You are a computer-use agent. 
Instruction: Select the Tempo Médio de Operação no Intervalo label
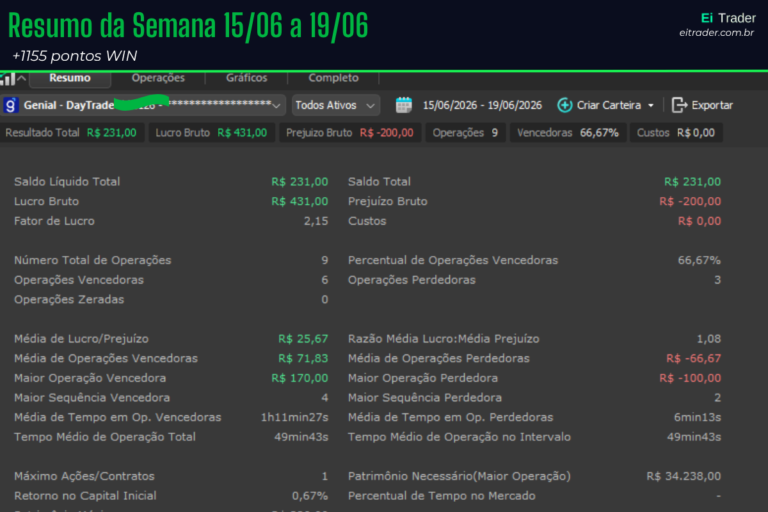pyautogui.click(x=459, y=437)
